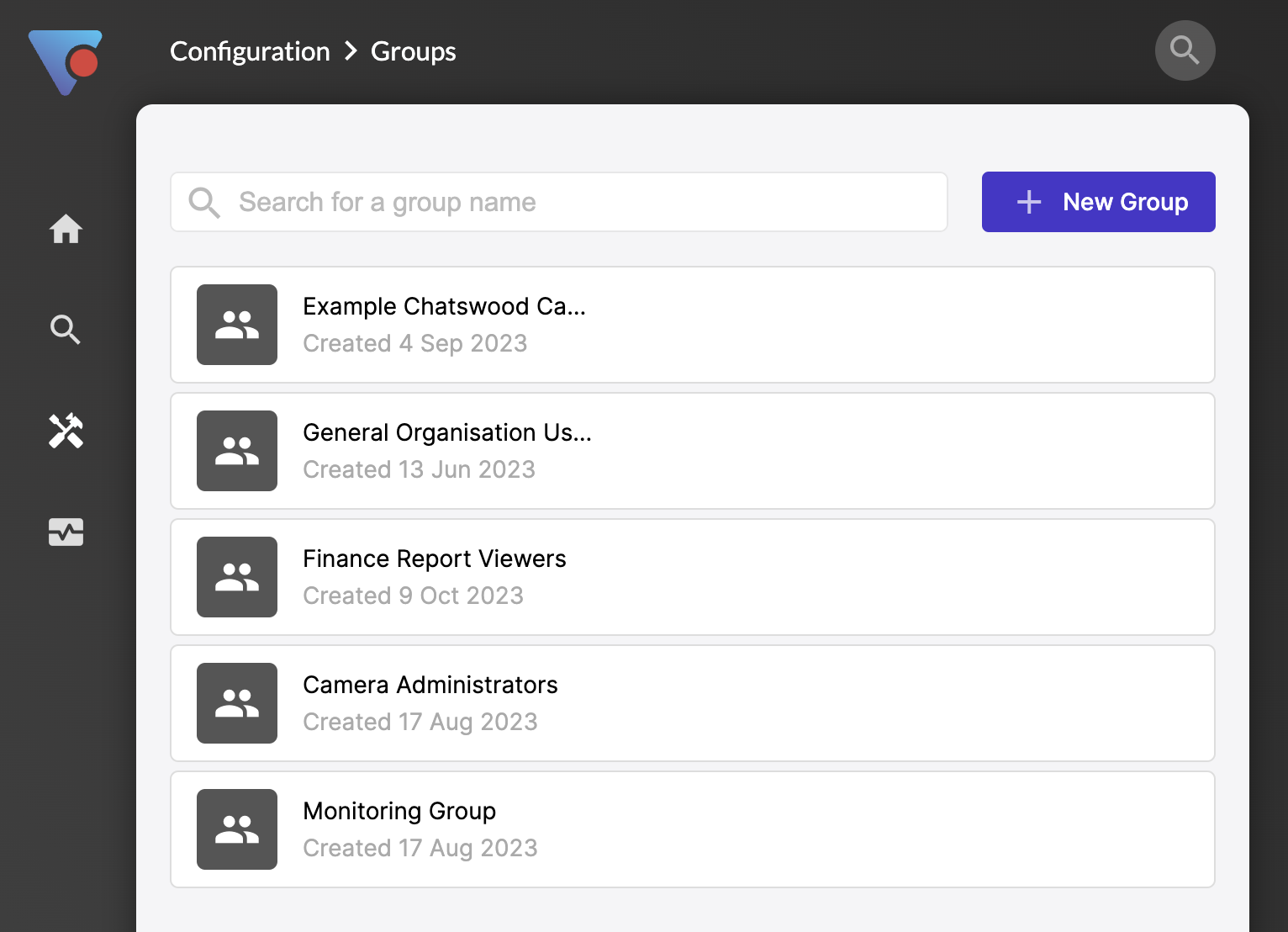Open the Home page from sidebar
The height and width of the screenshot is (932, 1288).
tap(66, 229)
